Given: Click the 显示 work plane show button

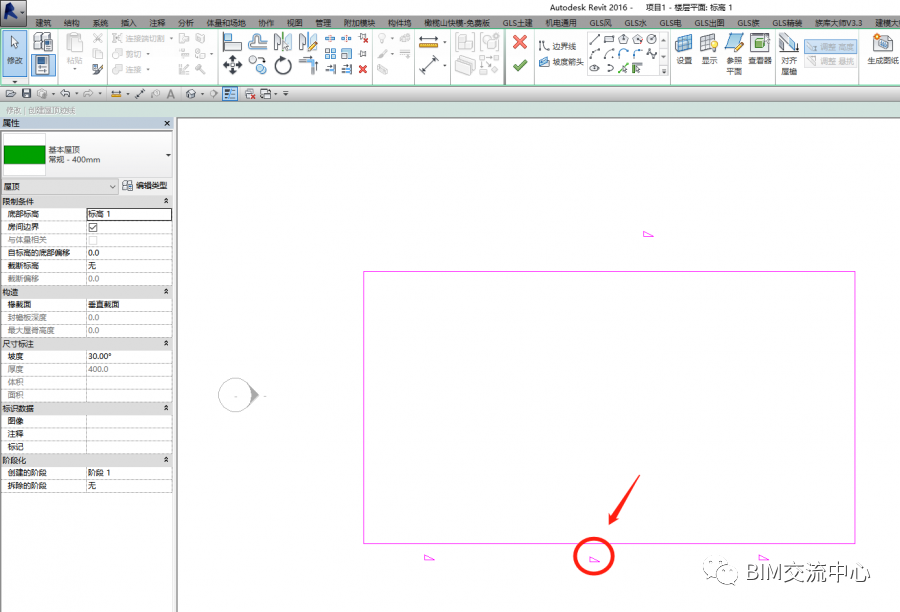Looking at the screenshot, I should pyautogui.click(x=709, y=50).
